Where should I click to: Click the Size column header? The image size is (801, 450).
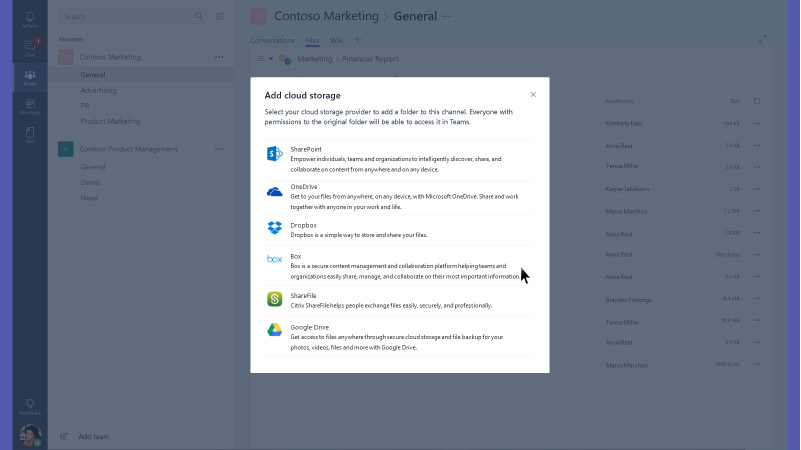coord(735,101)
